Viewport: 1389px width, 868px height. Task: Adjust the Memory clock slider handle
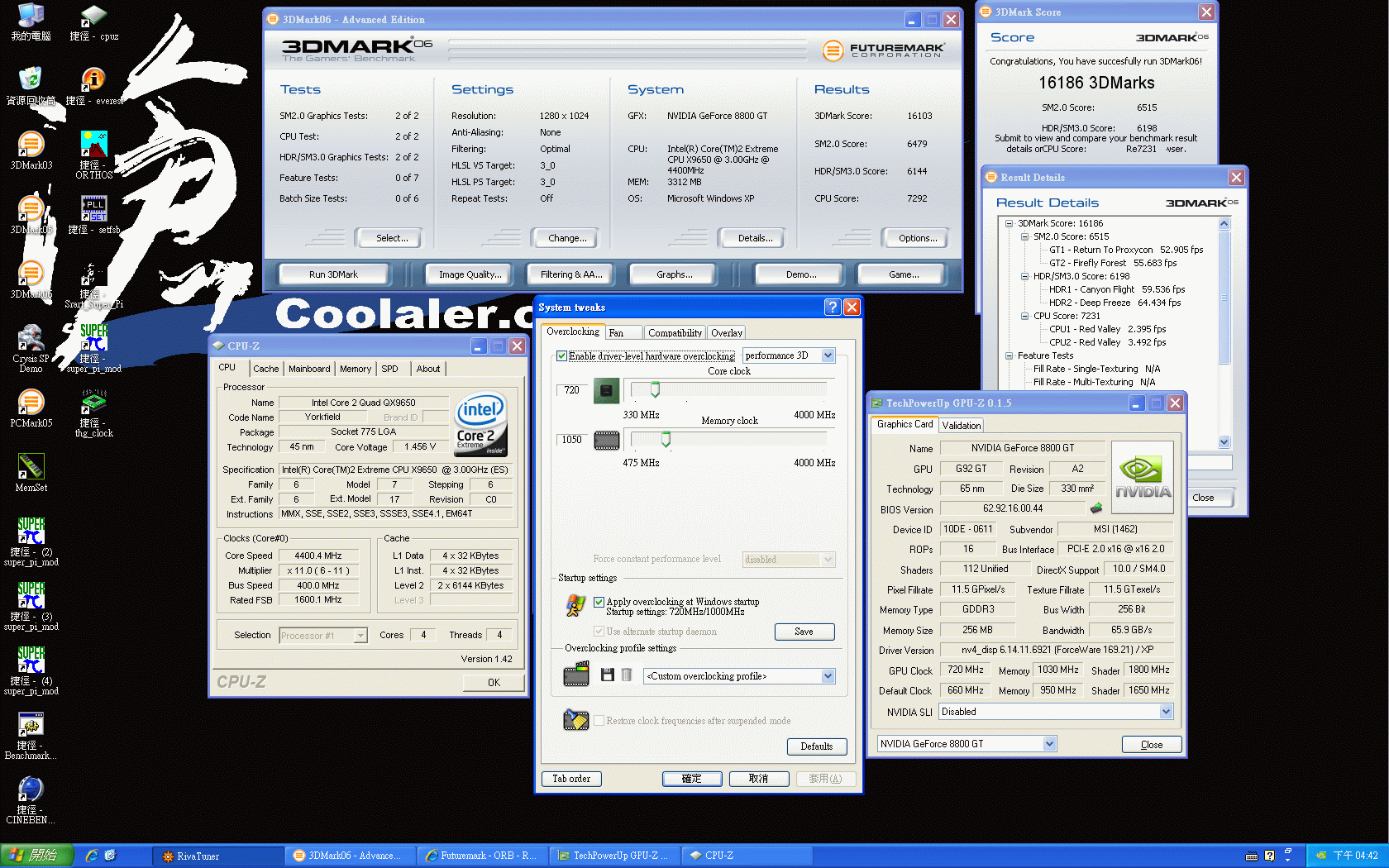pos(666,439)
